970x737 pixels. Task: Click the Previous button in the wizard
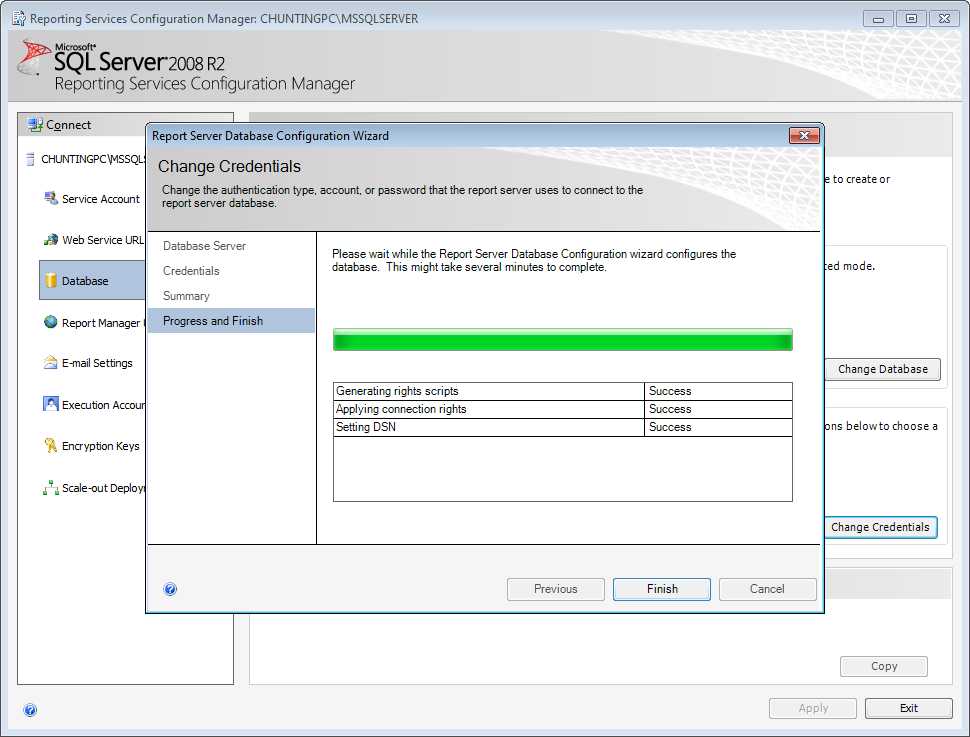[x=556, y=589]
